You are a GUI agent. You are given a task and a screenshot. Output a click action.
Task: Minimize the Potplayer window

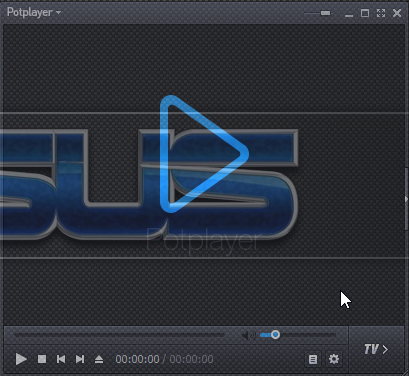pyautogui.click(x=349, y=15)
